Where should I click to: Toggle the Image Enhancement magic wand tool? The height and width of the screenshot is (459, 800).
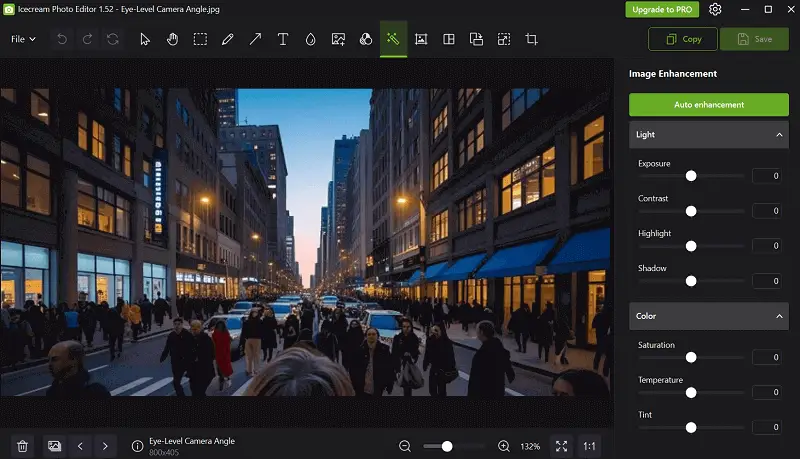tap(393, 39)
